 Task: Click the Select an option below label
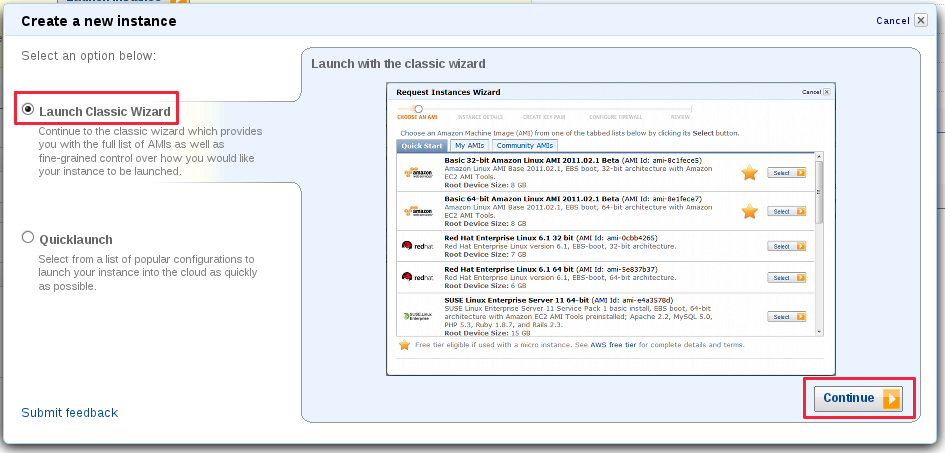pos(89,56)
